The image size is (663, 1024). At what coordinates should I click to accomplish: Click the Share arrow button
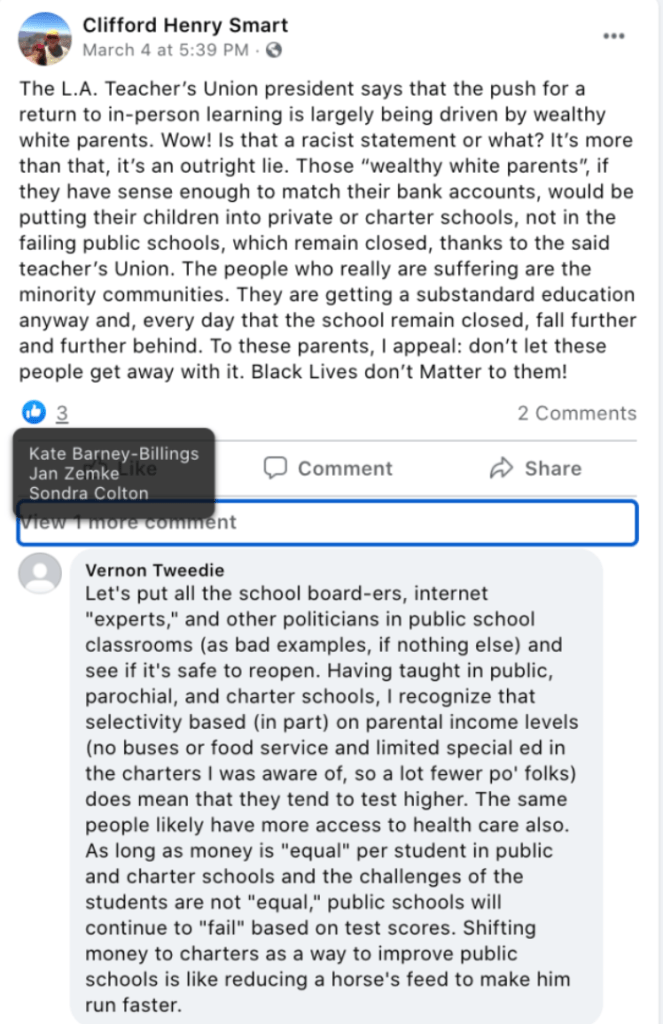tap(535, 468)
